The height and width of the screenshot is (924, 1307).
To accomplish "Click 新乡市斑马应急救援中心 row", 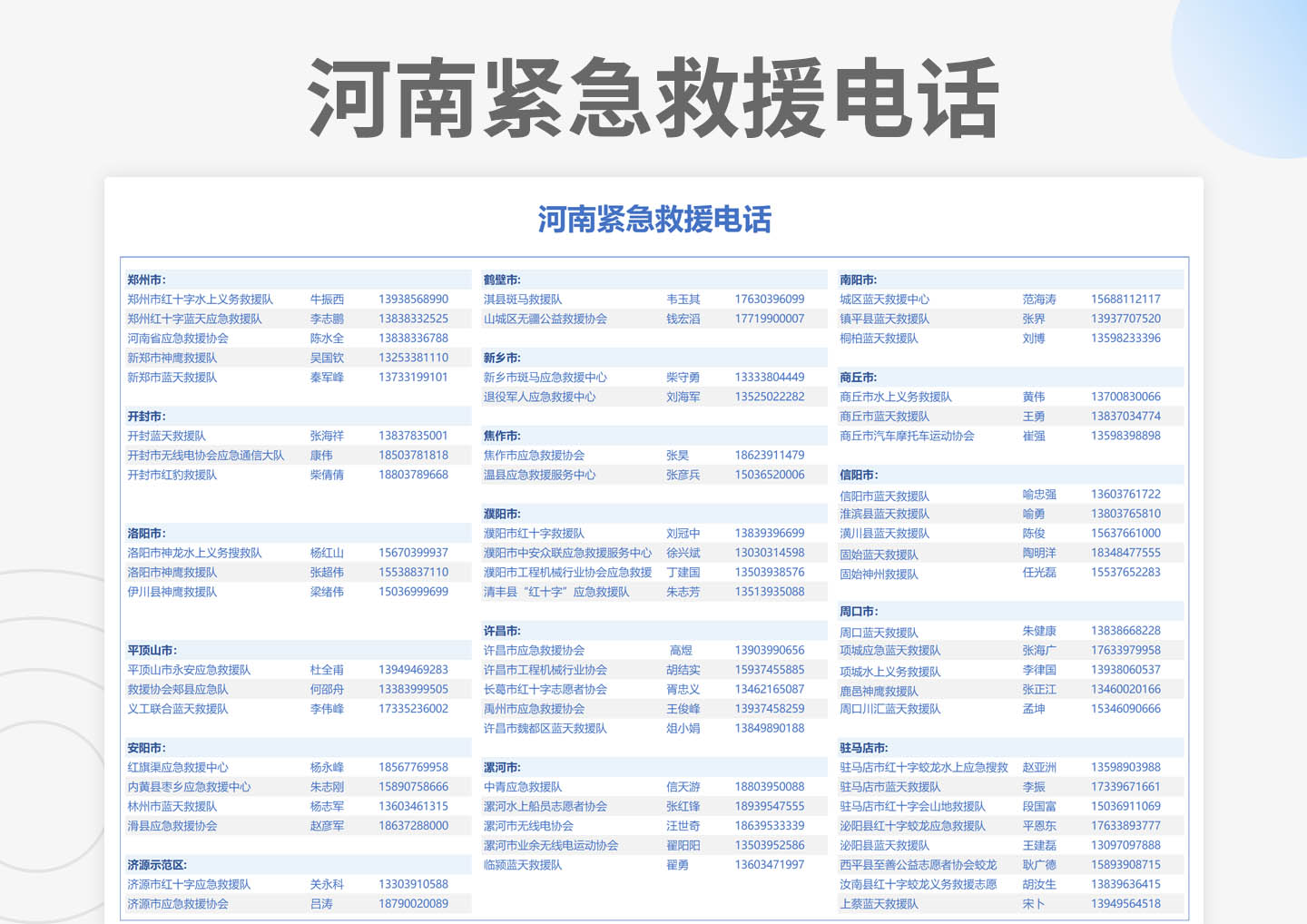I will (545, 377).
